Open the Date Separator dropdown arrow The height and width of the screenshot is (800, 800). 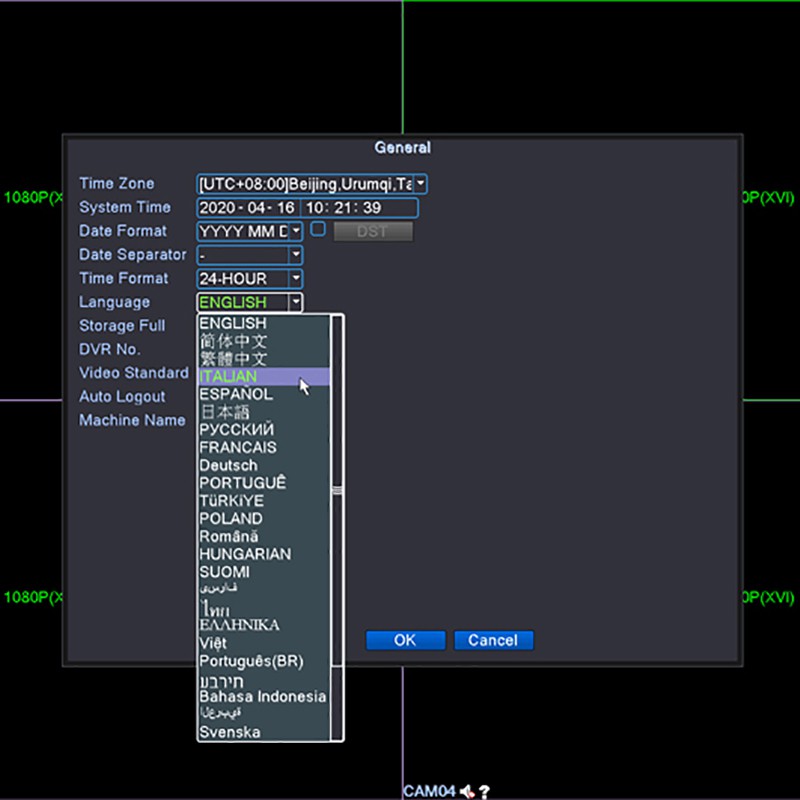coord(296,255)
